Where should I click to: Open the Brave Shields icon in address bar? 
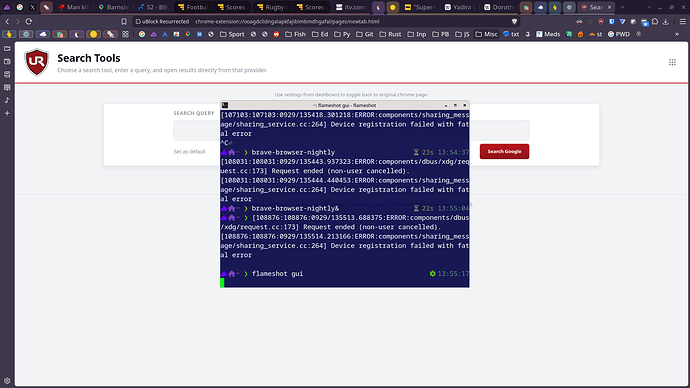[x=514, y=21]
